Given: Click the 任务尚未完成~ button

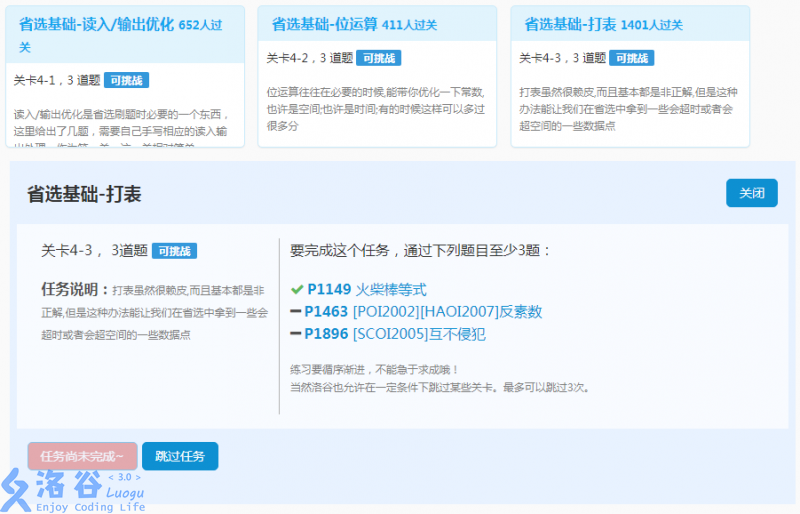Looking at the screenshot, I should pyautogui.click(x=83, y=456).
